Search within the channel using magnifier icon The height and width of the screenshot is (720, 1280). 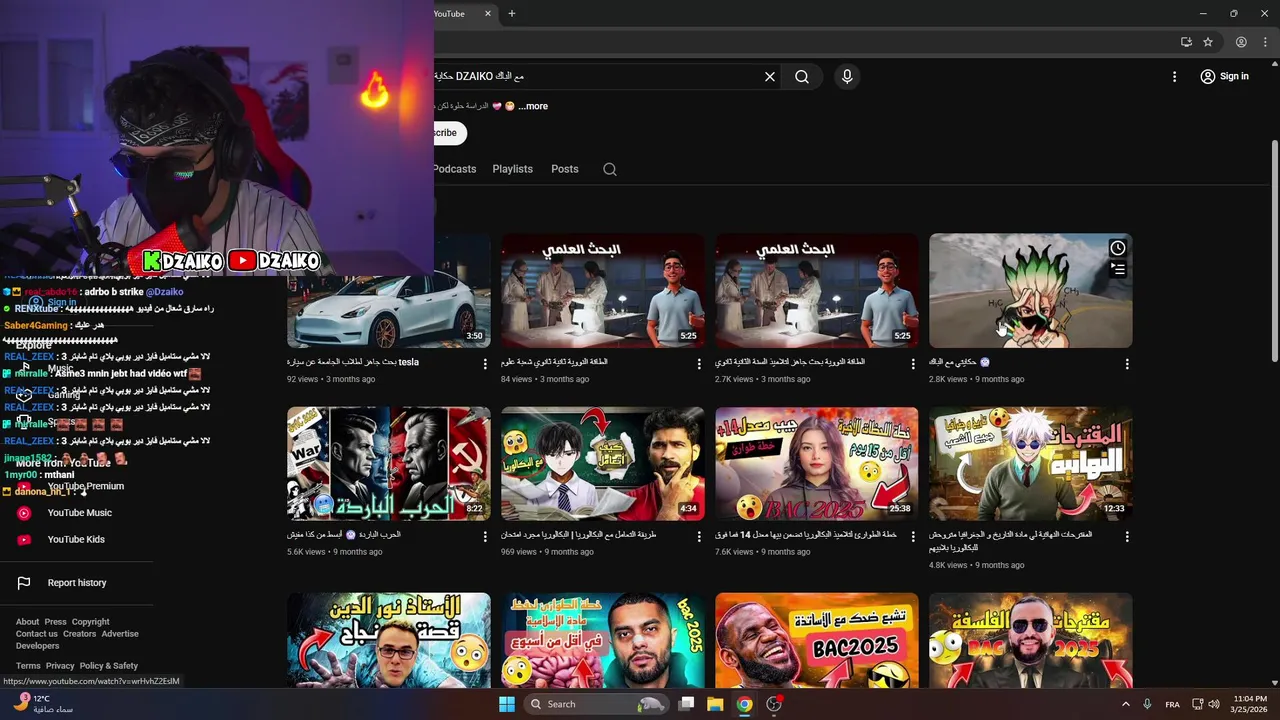click(610, 169)
